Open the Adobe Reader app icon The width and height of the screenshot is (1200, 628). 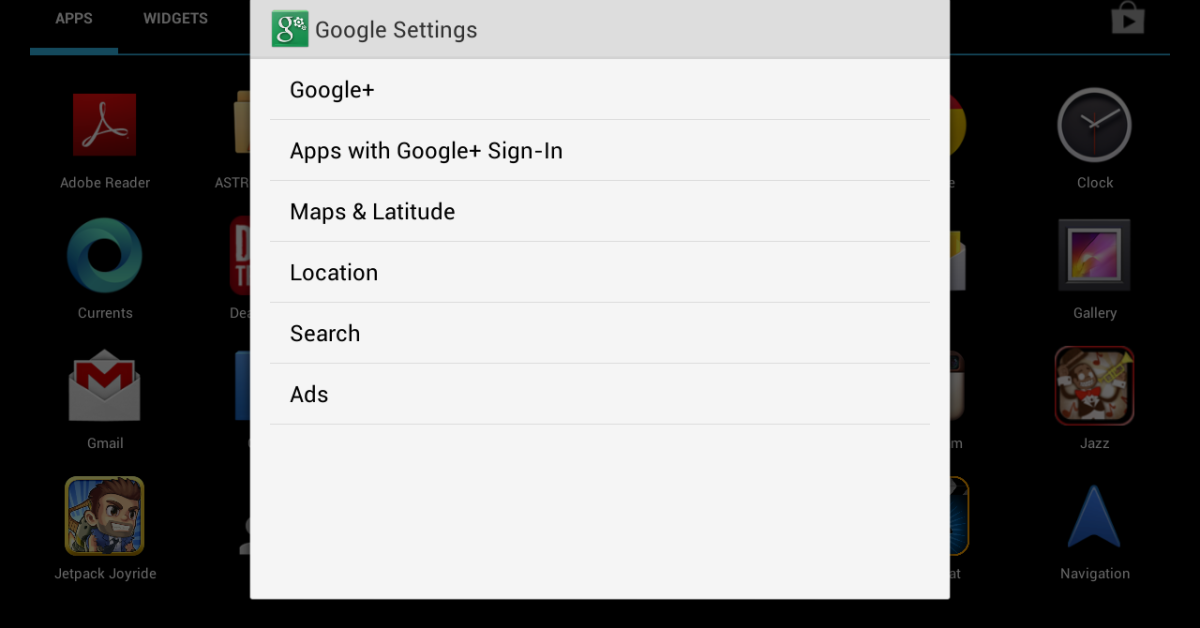pyautogui.click(x=104, y=125)
